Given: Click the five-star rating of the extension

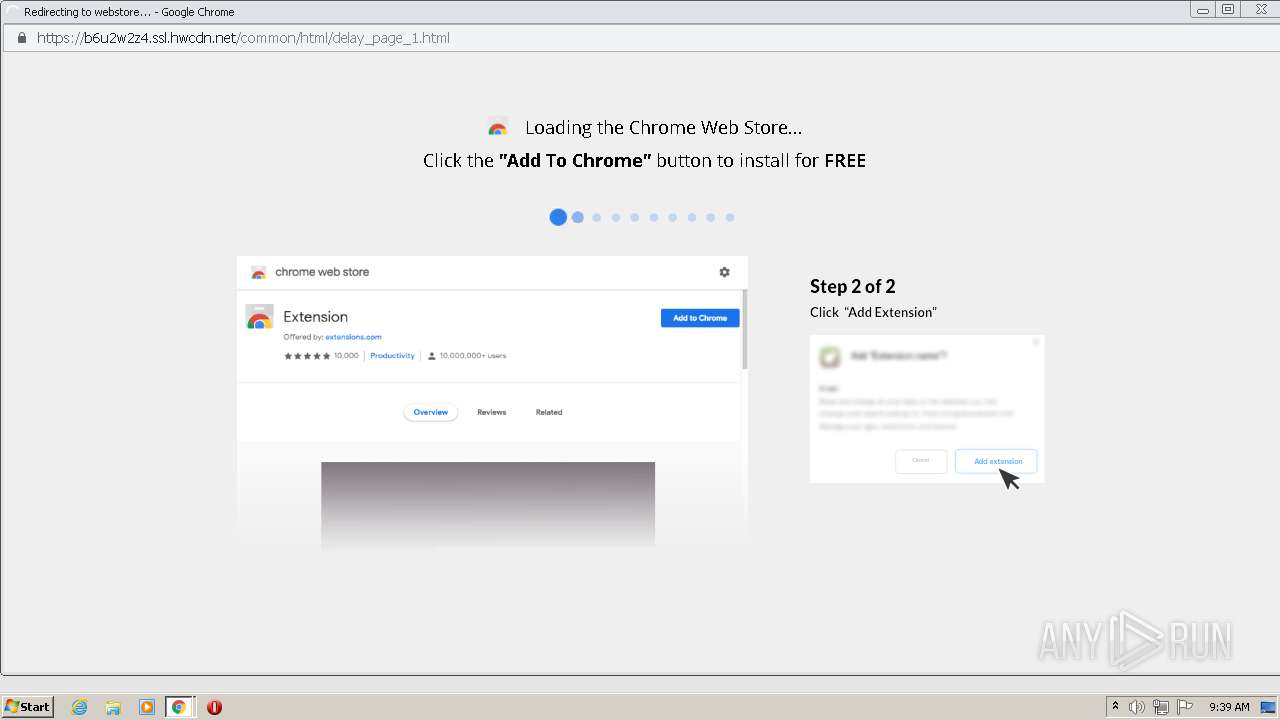Looking at the screenshot, I should tap(307, 356).
